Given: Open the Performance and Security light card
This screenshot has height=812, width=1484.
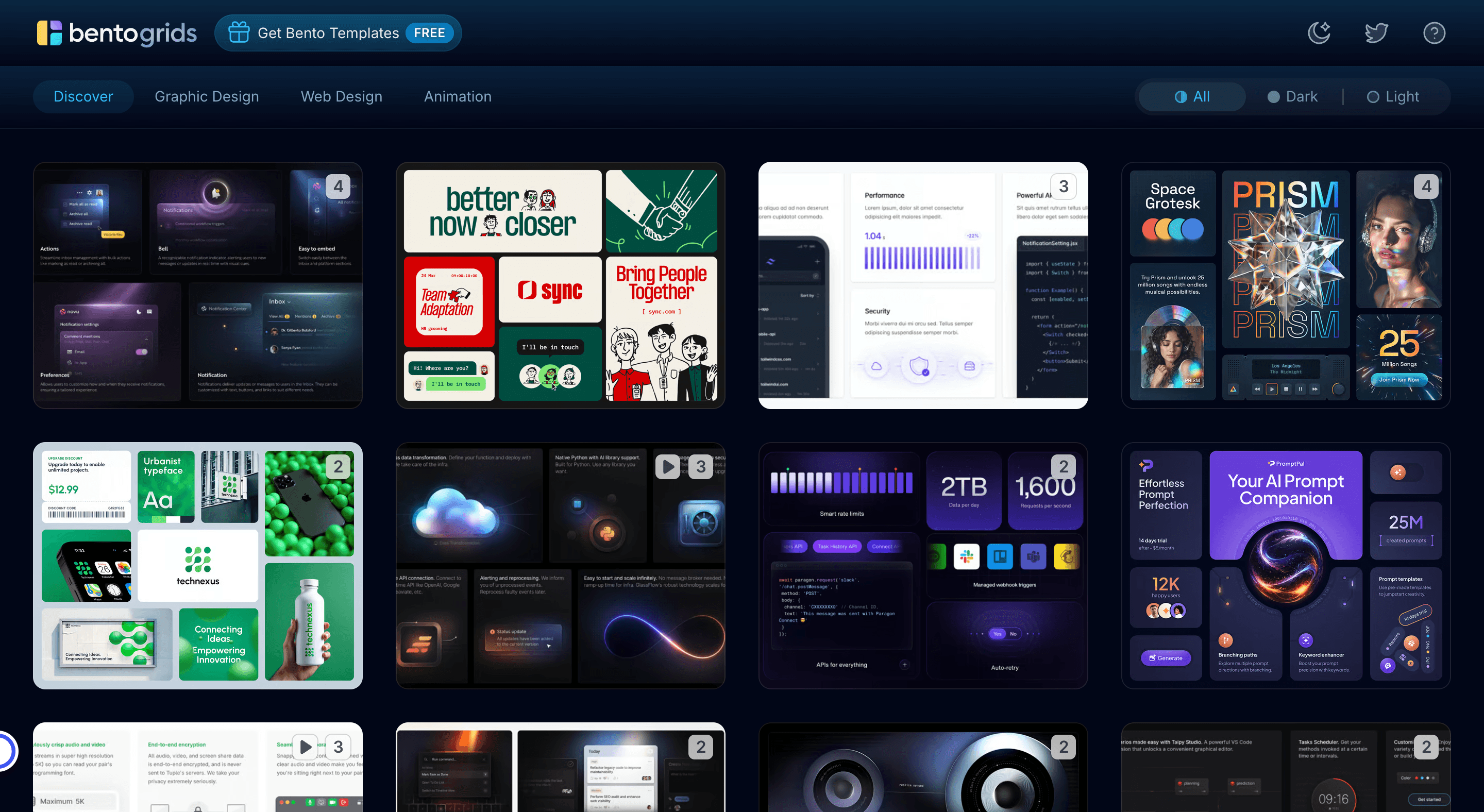Looking at the screenshot, I should (x=923, y=285).
